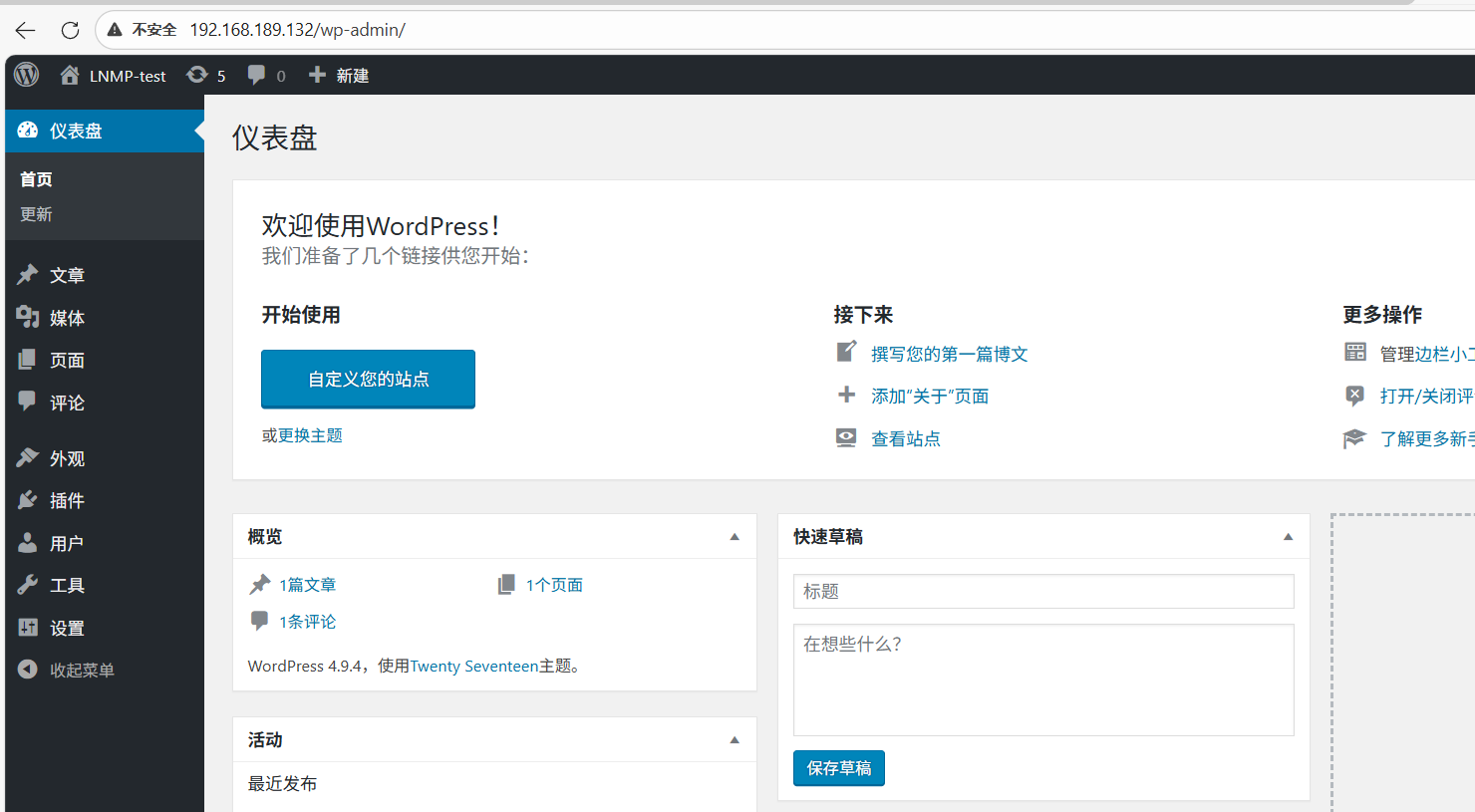Collapse the 活动 panel
The height and width of the screenshot is (812, 1475).
pos(735,740)
